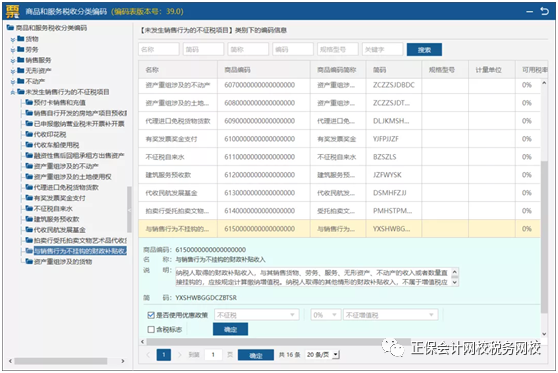Click the 劳务 folder icon
Image resolution: width=558 pixels, height=373 pixels.
coord(21,49)
